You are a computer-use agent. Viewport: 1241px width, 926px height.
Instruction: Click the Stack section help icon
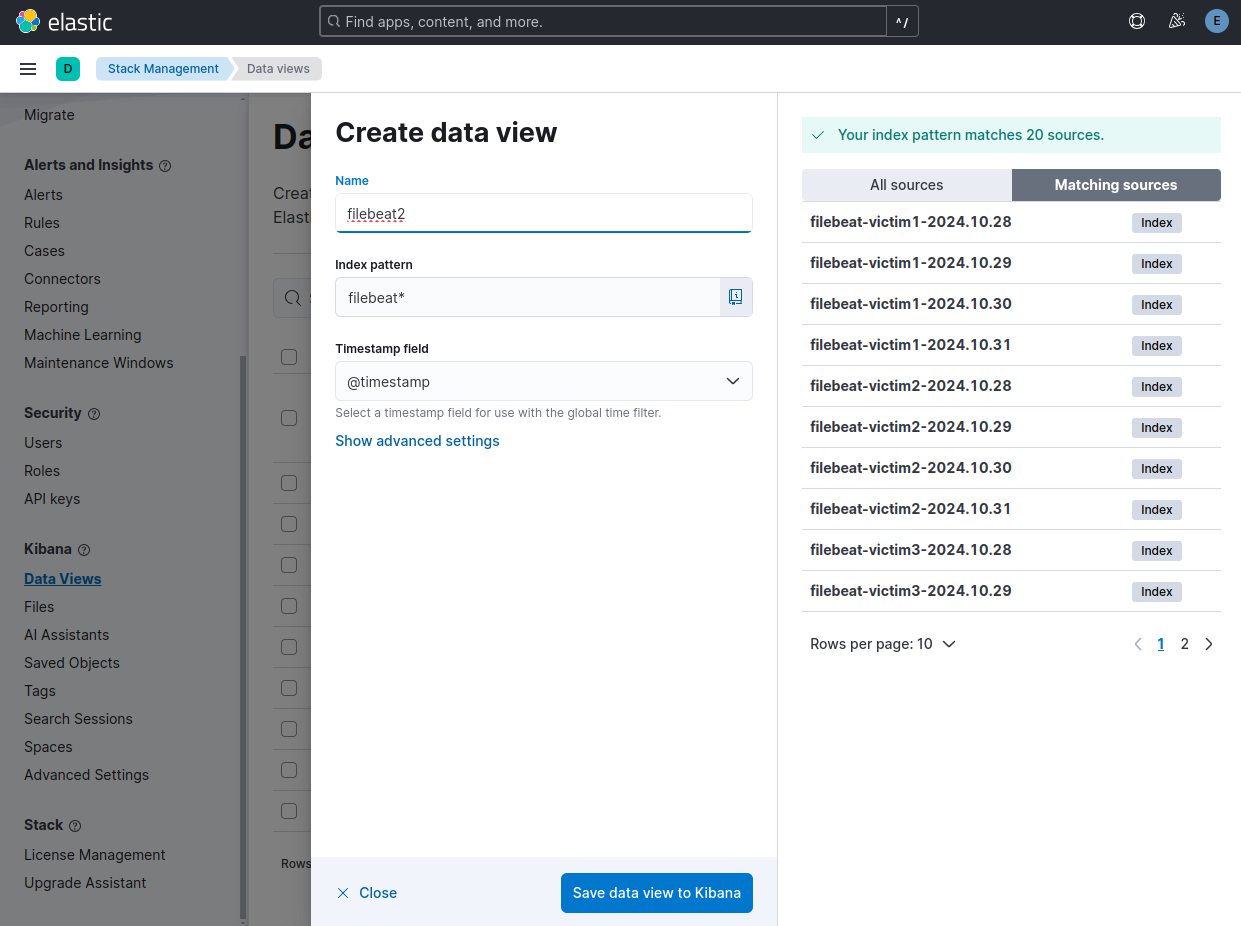[x=75, y=826]
